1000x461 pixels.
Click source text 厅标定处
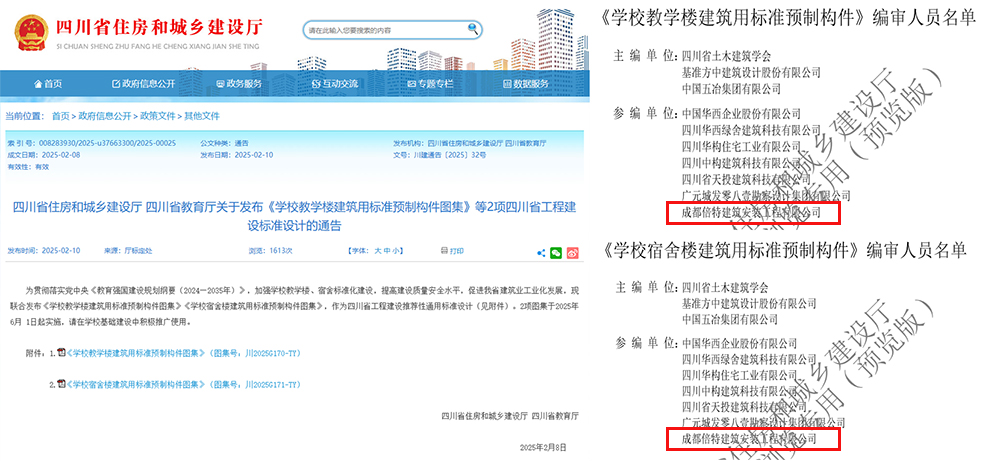[x=138, y=251]
